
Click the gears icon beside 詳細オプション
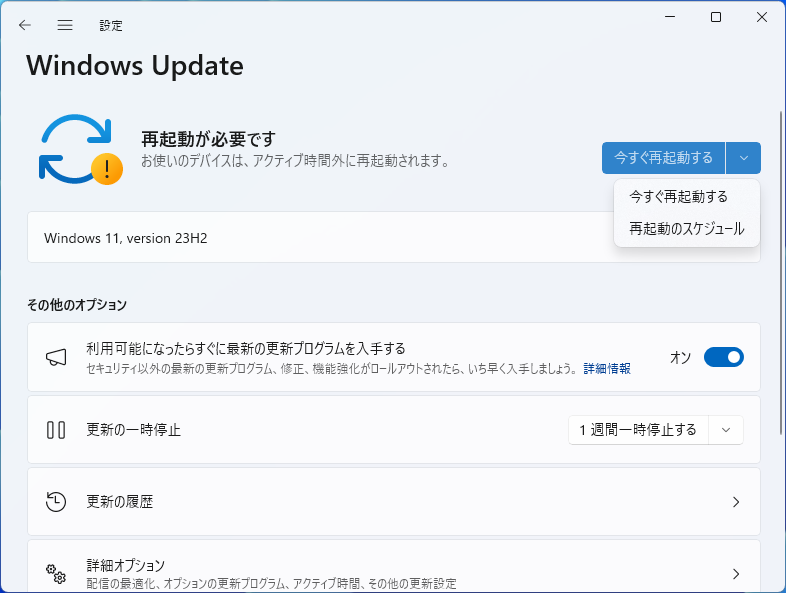click(56, 573)
